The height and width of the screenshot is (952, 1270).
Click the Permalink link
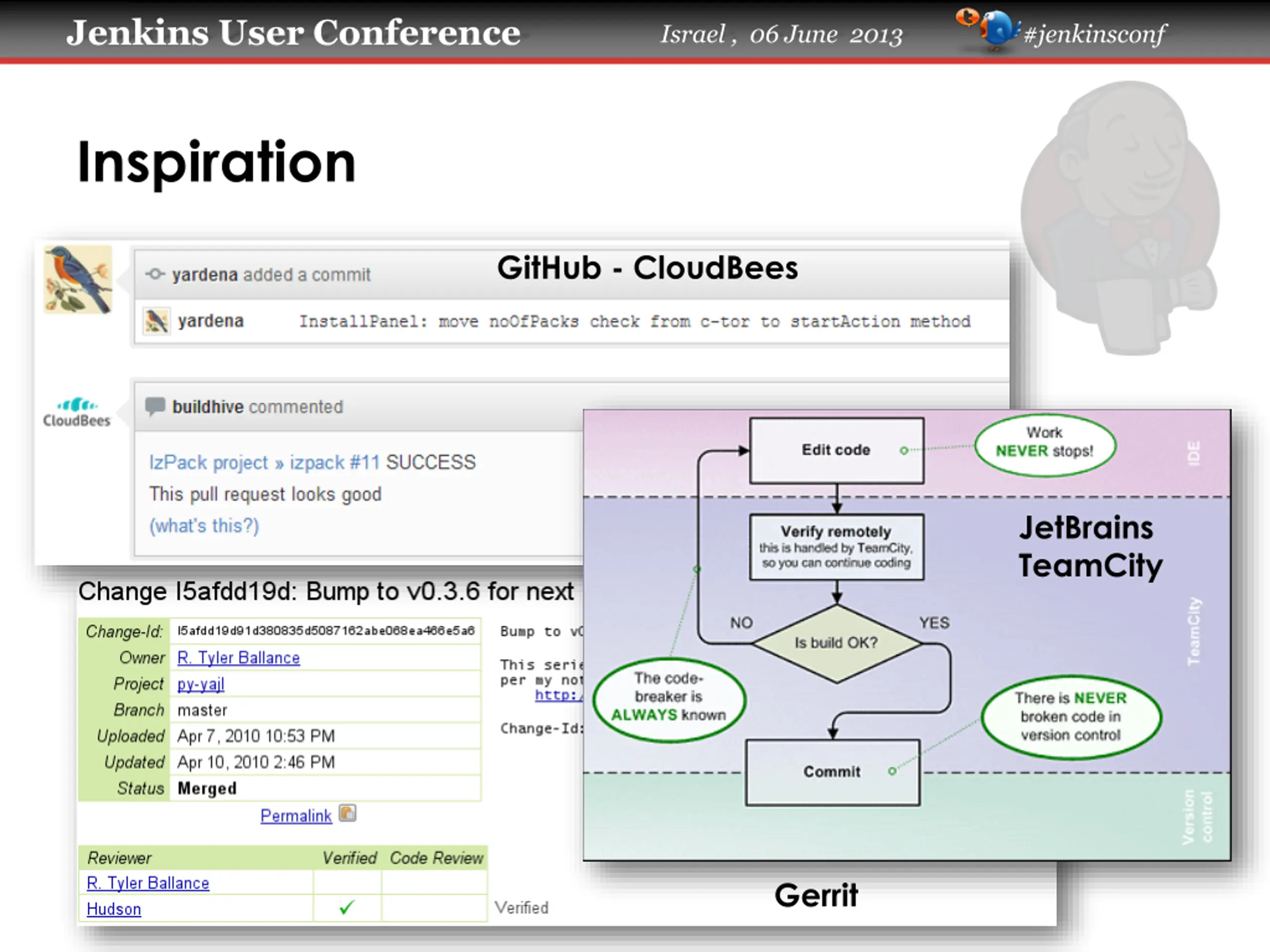[x=296, y=816]
